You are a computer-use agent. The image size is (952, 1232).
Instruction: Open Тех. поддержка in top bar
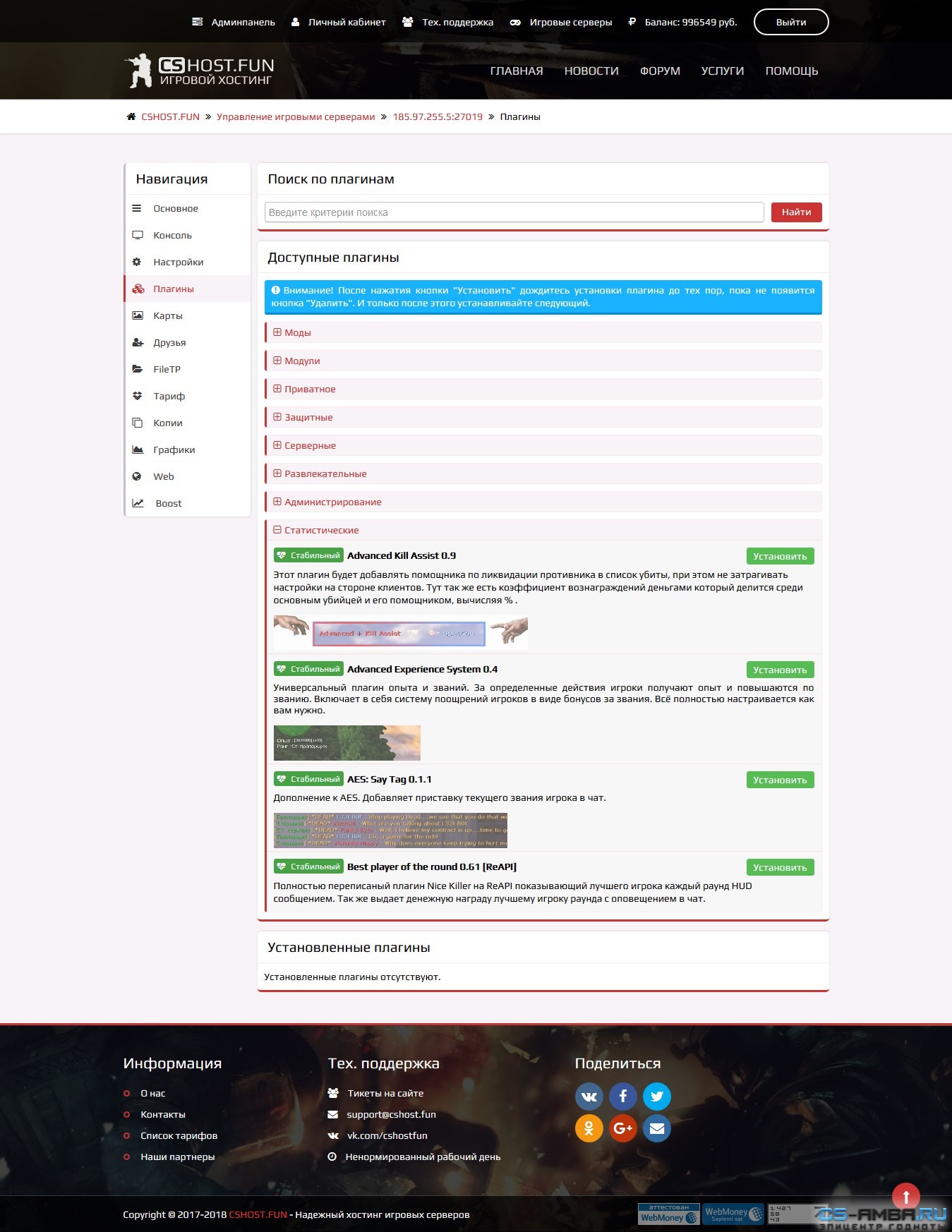(447, 22)
